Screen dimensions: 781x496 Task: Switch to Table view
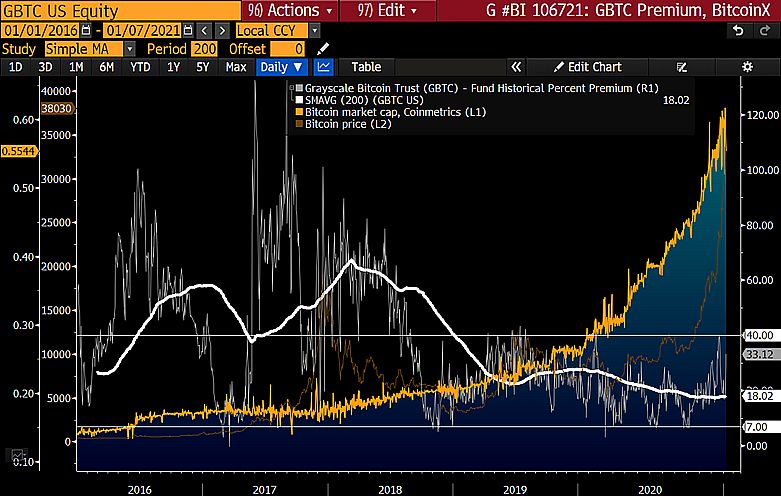pos(367,67)
